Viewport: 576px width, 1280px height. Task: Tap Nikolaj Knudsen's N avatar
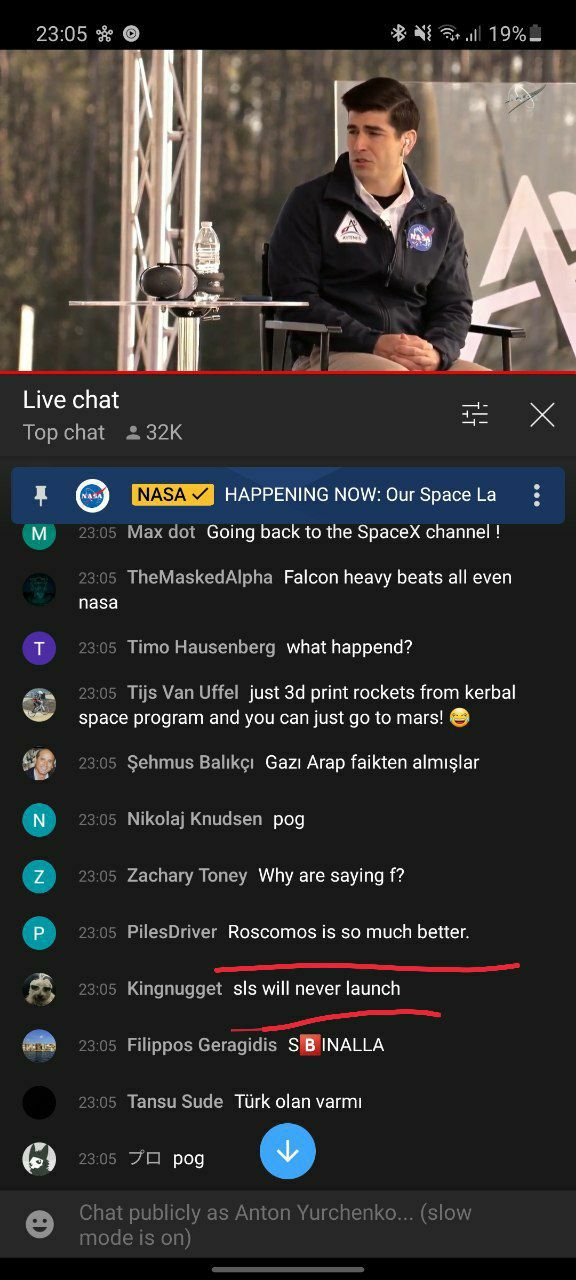[39, 820]
